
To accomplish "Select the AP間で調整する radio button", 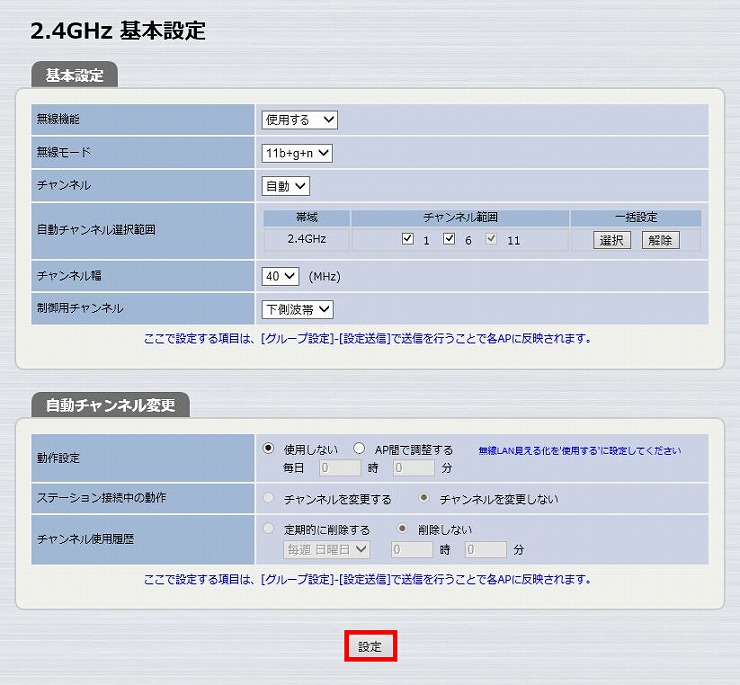I will (359, 448).
